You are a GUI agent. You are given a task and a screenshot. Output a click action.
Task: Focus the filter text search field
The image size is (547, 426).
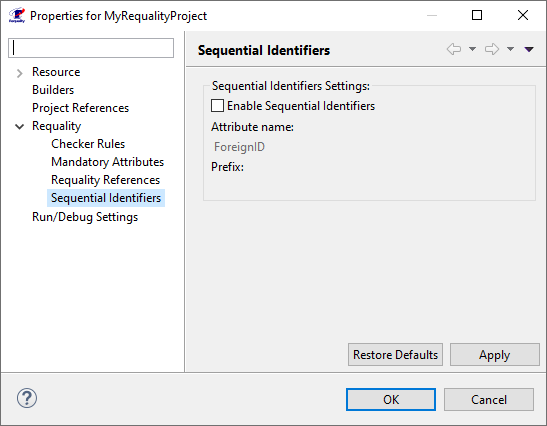91,48
